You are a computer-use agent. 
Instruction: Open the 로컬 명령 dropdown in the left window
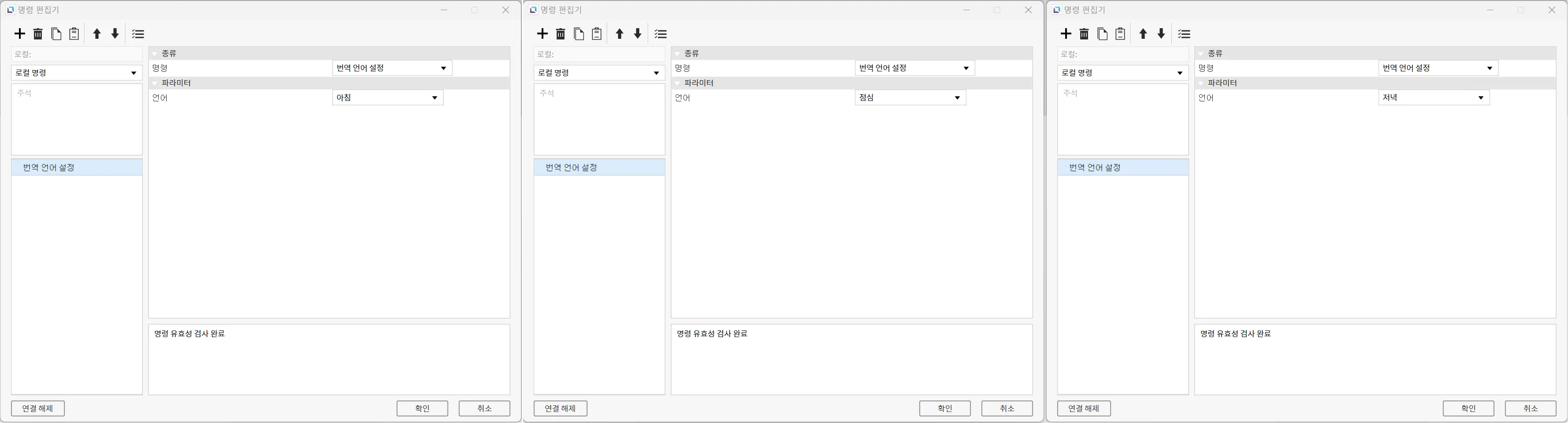pyautogui.click(x=77, y=73)
